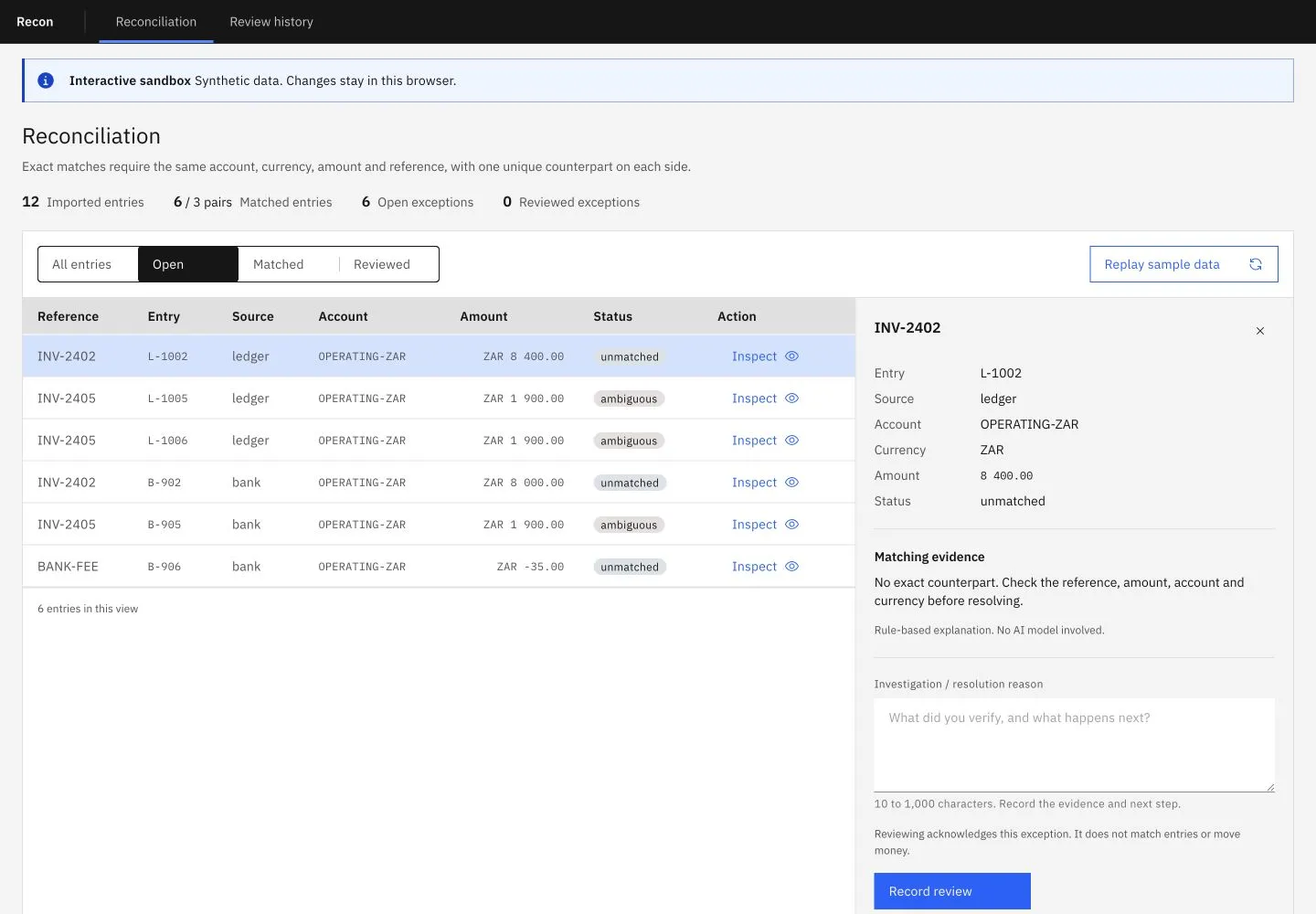Inspect the BANK-FEE entry B-906

tap(765, 567)
